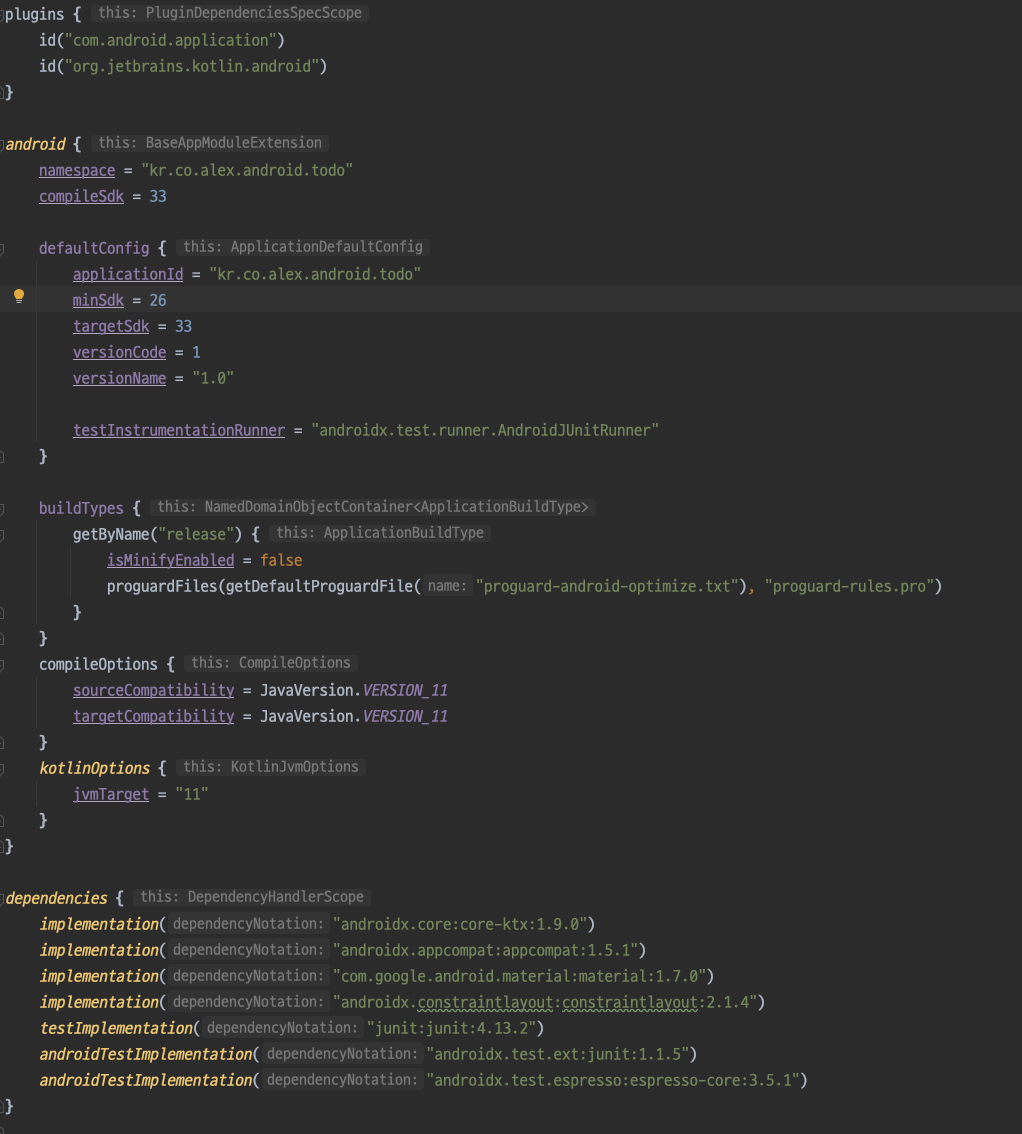The width and height of the screenshot is (1022, 1134).
Task: Click the NamedDomainObjectContainer<ApplicationBuildType> inlay hint
Action: coord(373,508)
